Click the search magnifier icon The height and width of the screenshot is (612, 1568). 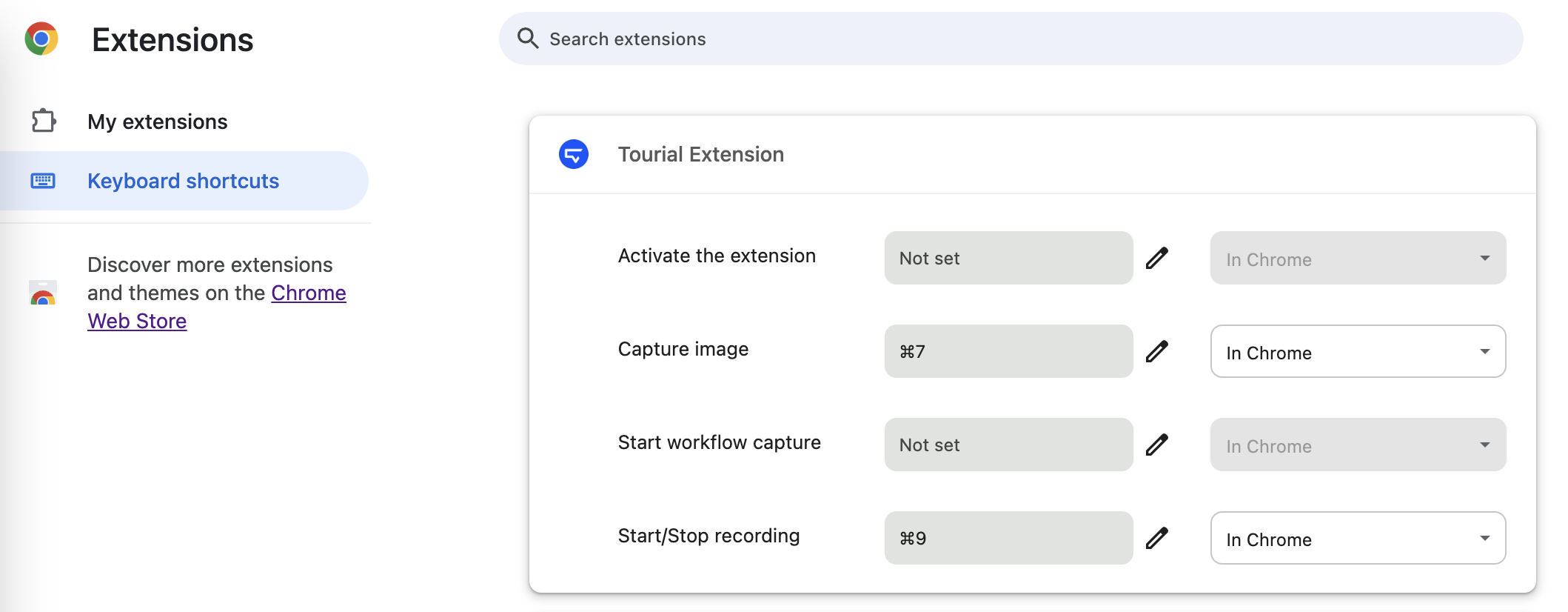coord(527,38)
